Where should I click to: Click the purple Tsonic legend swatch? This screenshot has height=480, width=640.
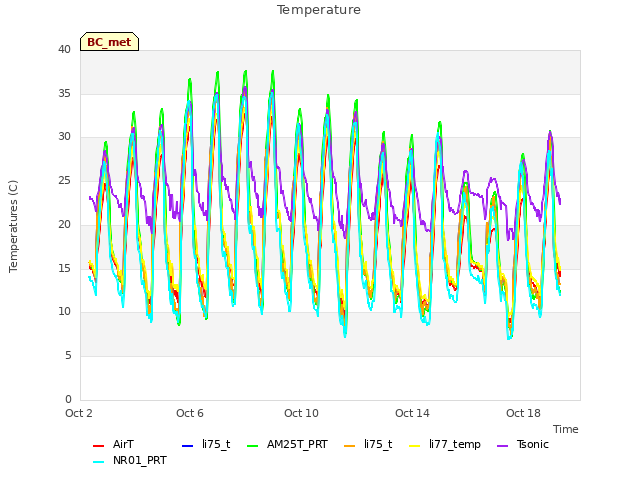[x=503, y=446]
